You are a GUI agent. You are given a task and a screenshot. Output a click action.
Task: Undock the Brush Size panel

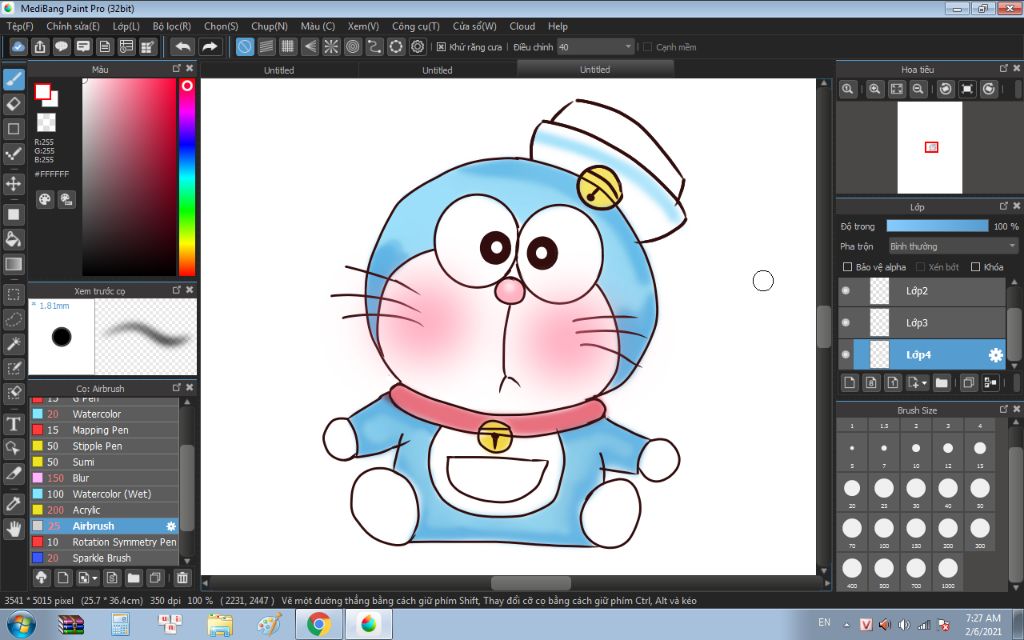click(x=1004, y=409)
